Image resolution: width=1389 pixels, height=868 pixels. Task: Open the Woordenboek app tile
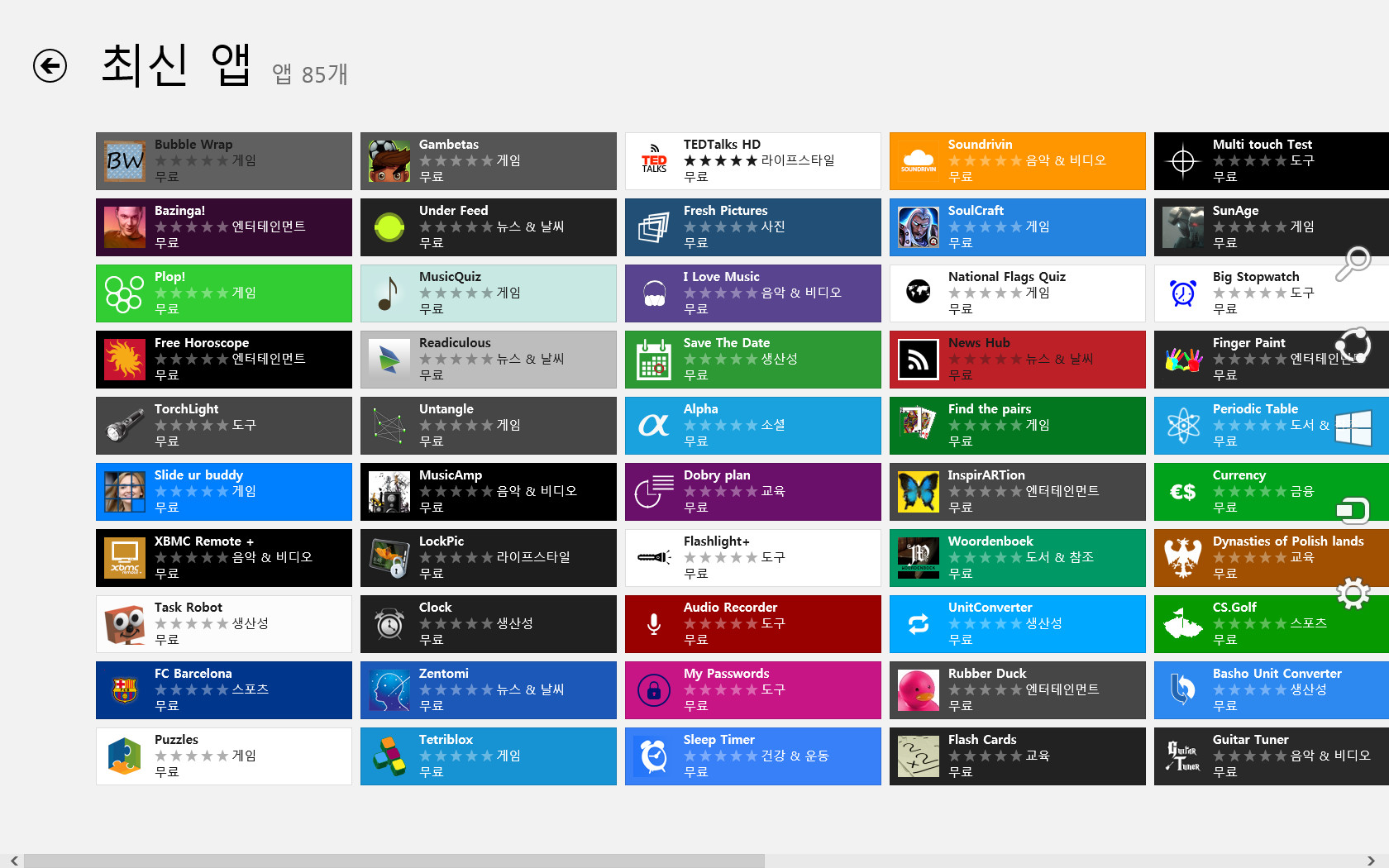(x=1018, y=558)
